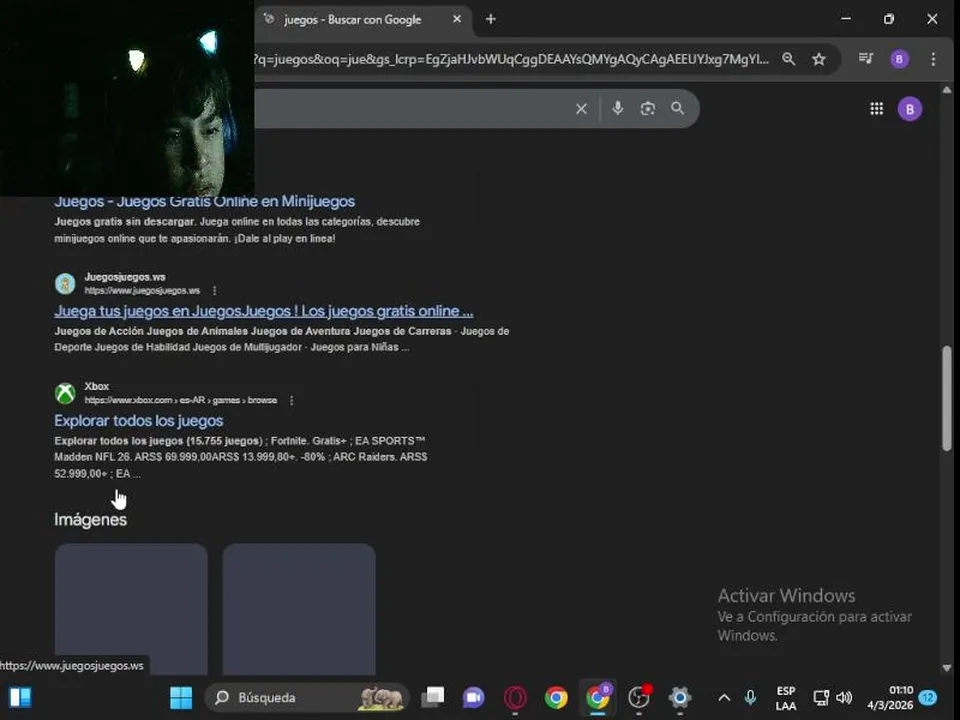Open the network tray icon
Screen dimensions: 960x720
coord(820,697)
